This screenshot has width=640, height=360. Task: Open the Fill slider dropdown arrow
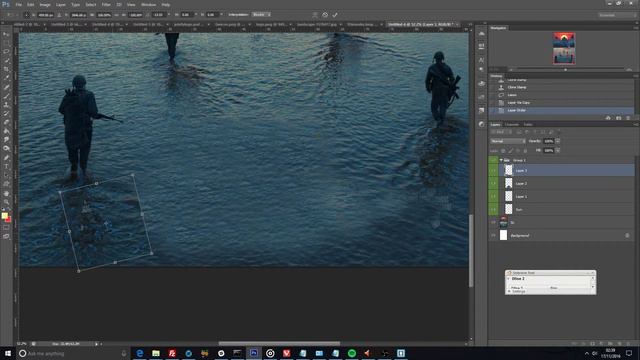coord(558,151)
